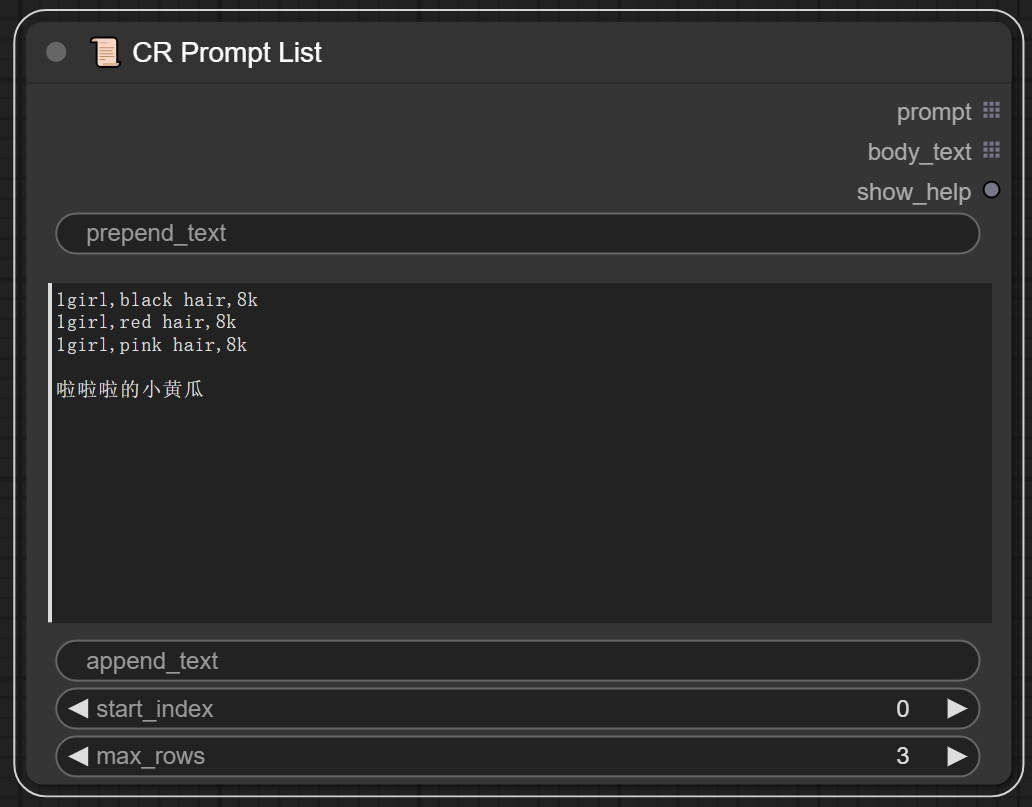Viewport: 1032px width, 807px height.
Task: Increase start_index with the right arrow
Action: point(956,709)
